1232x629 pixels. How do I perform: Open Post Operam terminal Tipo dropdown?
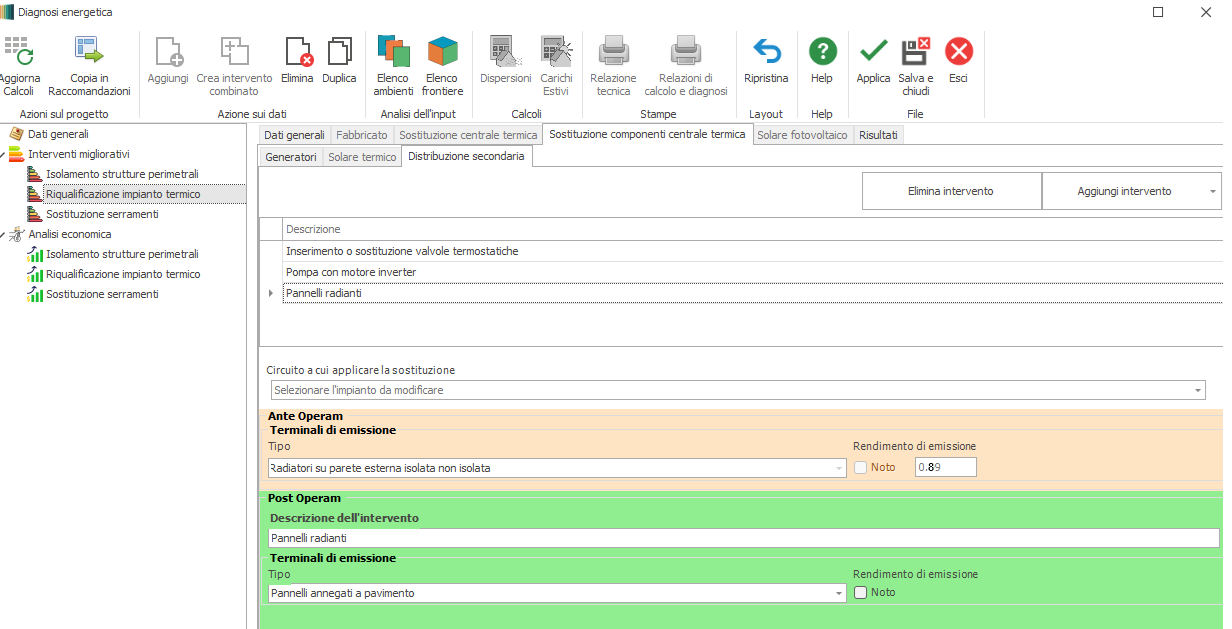pyautogui.click(x=838, y=593)
